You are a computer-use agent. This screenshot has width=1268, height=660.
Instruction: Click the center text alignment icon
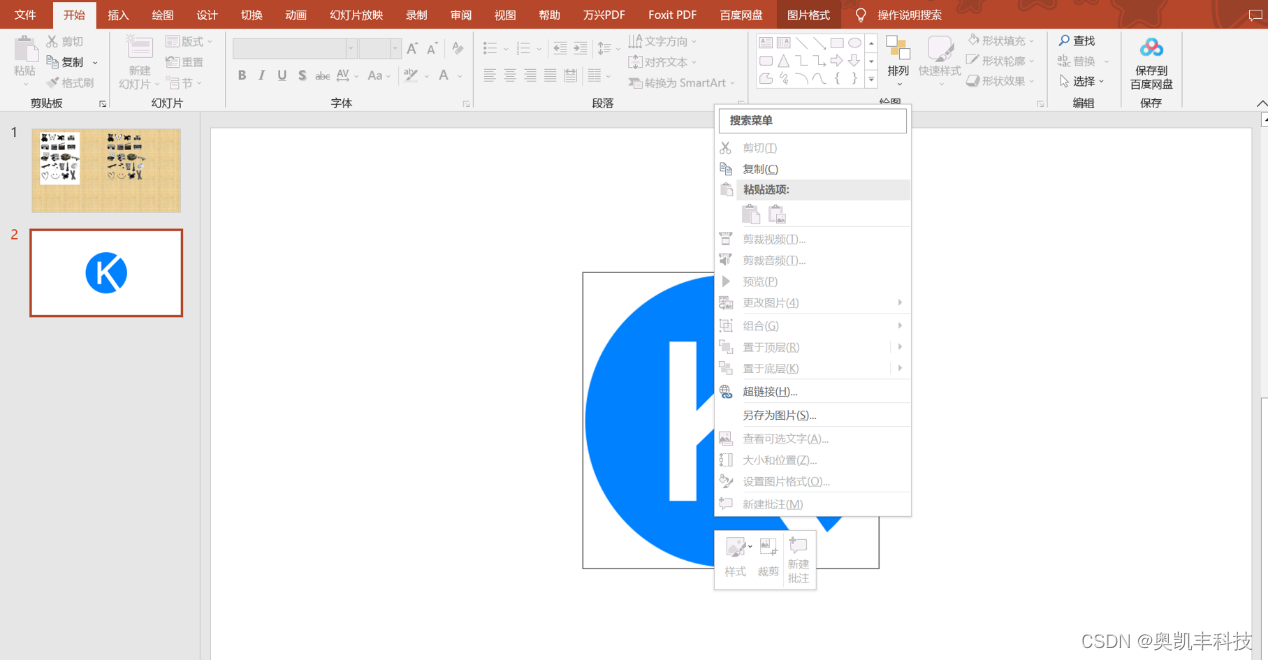coord(510,76)
